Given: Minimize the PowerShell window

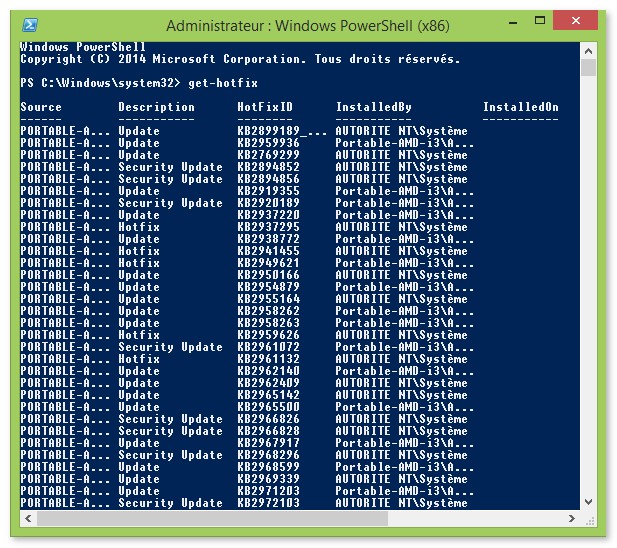Looking at the screenshot, I should click(x=513, y=22).
